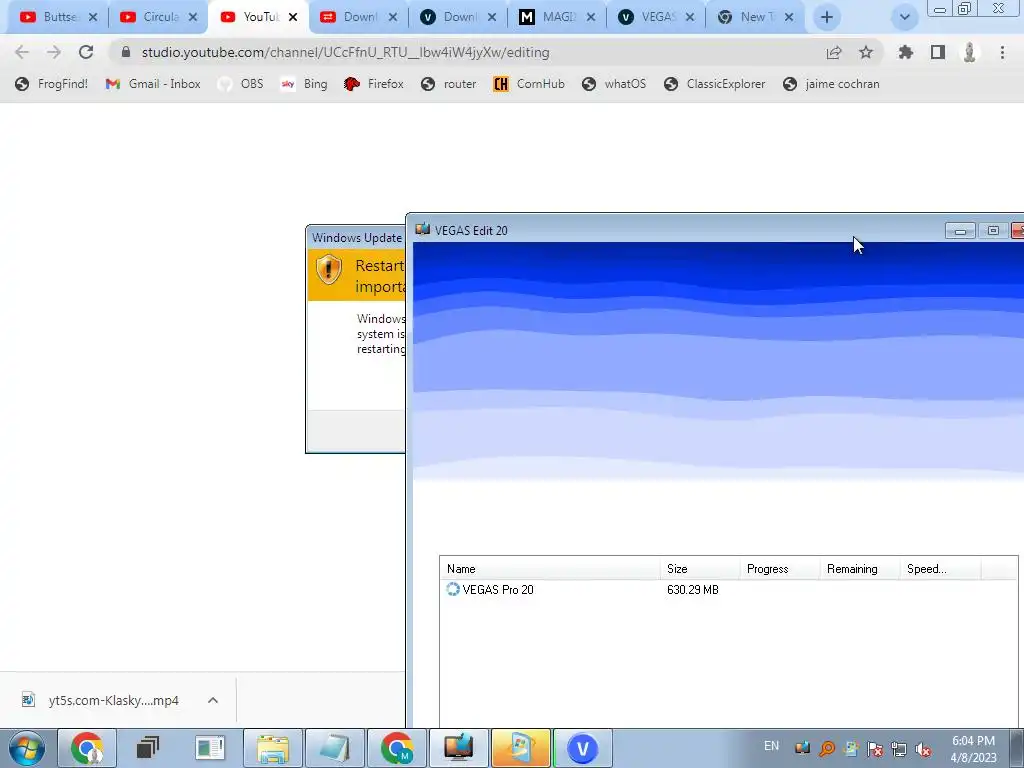This screenshot has height=768, width=1024.
Task: Select the VEGAS Pro 20 download row
Action: coord(728,590)
